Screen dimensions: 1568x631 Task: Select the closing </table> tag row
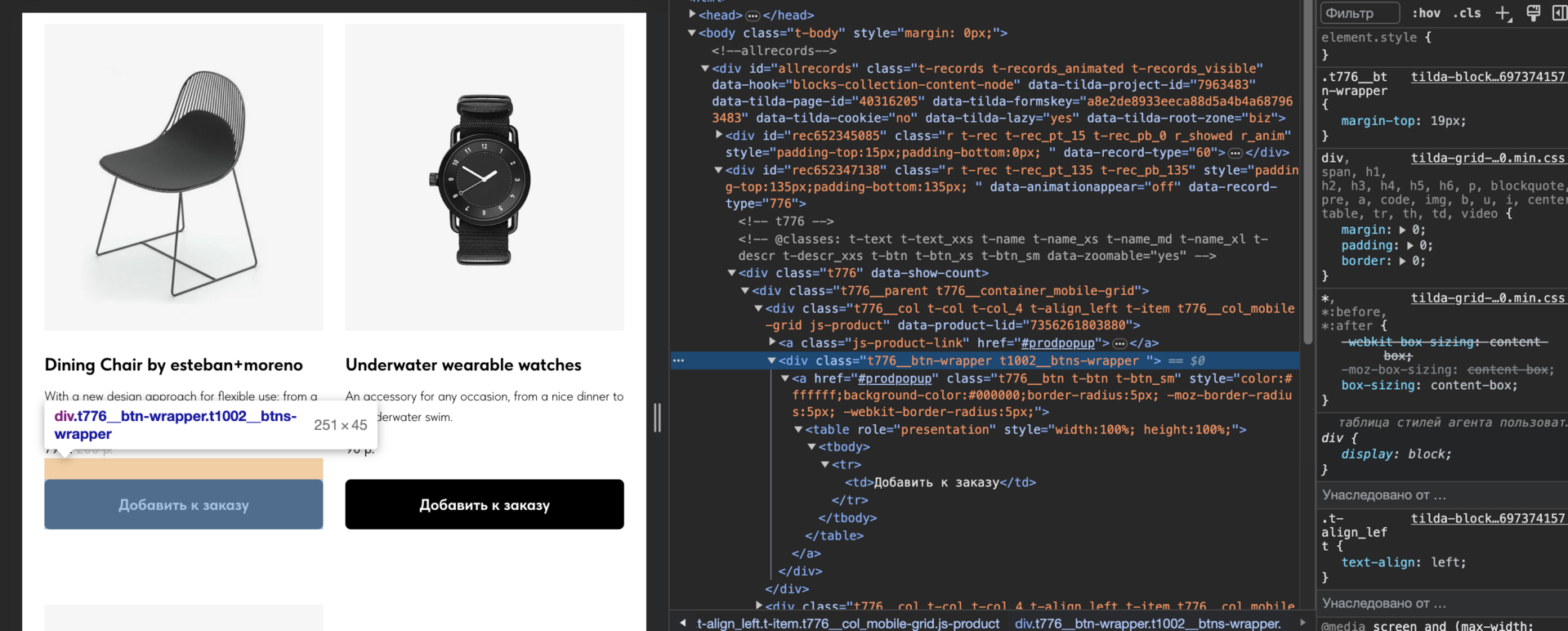[x=834, y=536]
